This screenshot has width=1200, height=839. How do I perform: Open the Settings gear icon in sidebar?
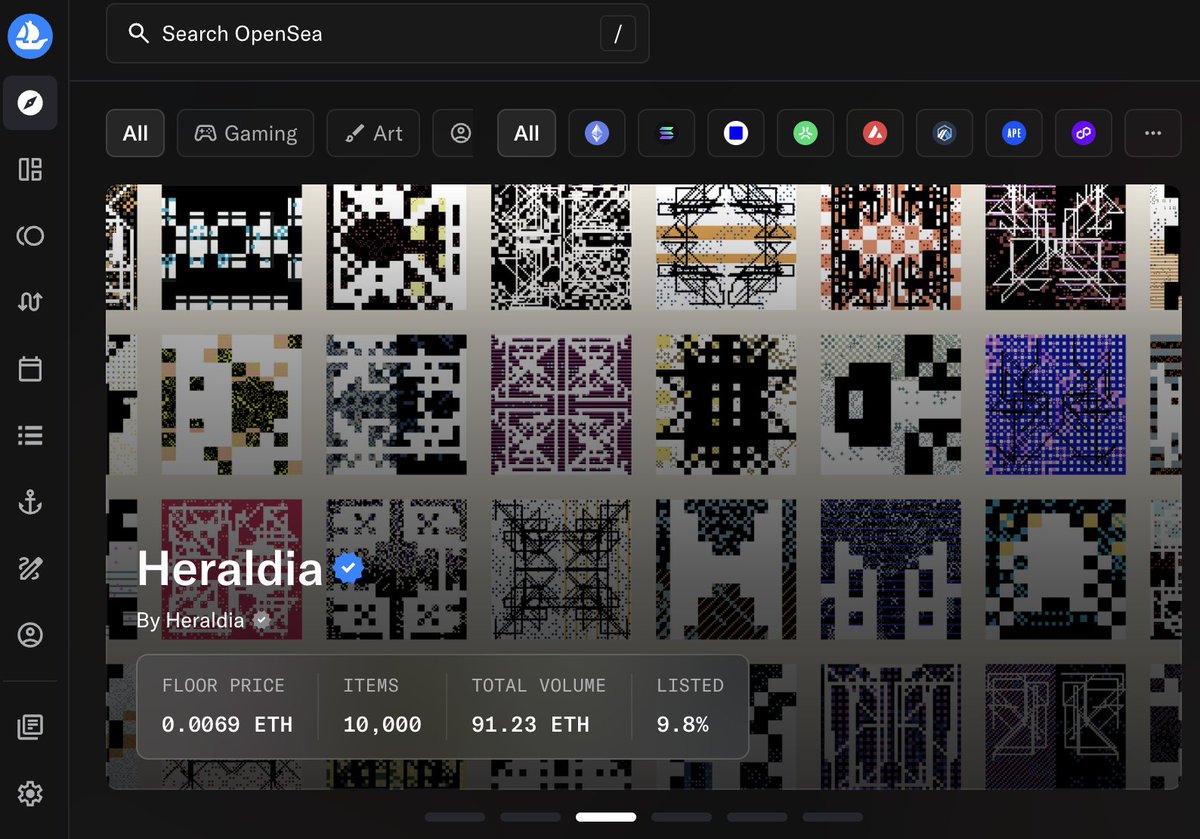click(30, 794)
